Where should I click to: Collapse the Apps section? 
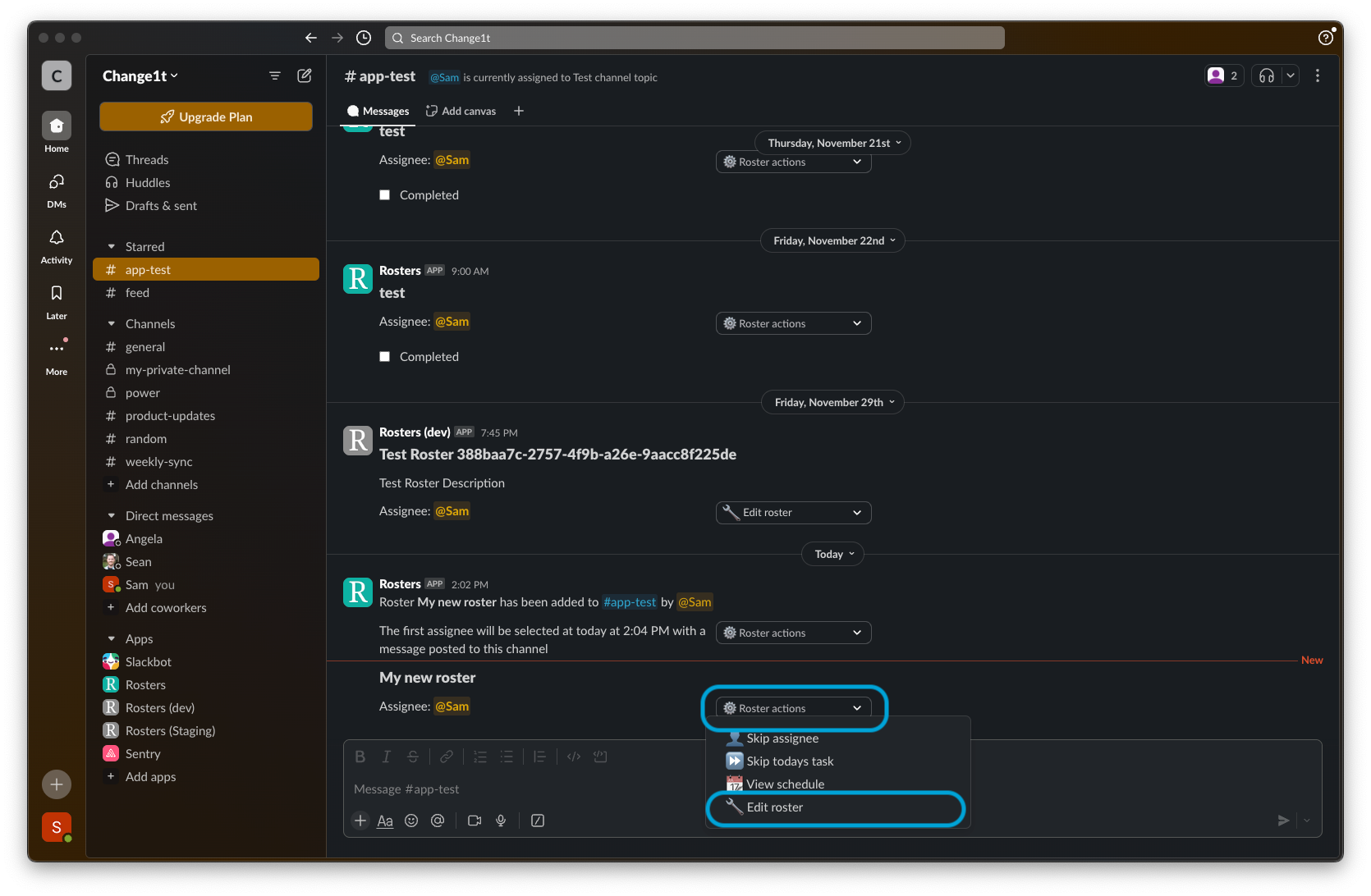111,639
